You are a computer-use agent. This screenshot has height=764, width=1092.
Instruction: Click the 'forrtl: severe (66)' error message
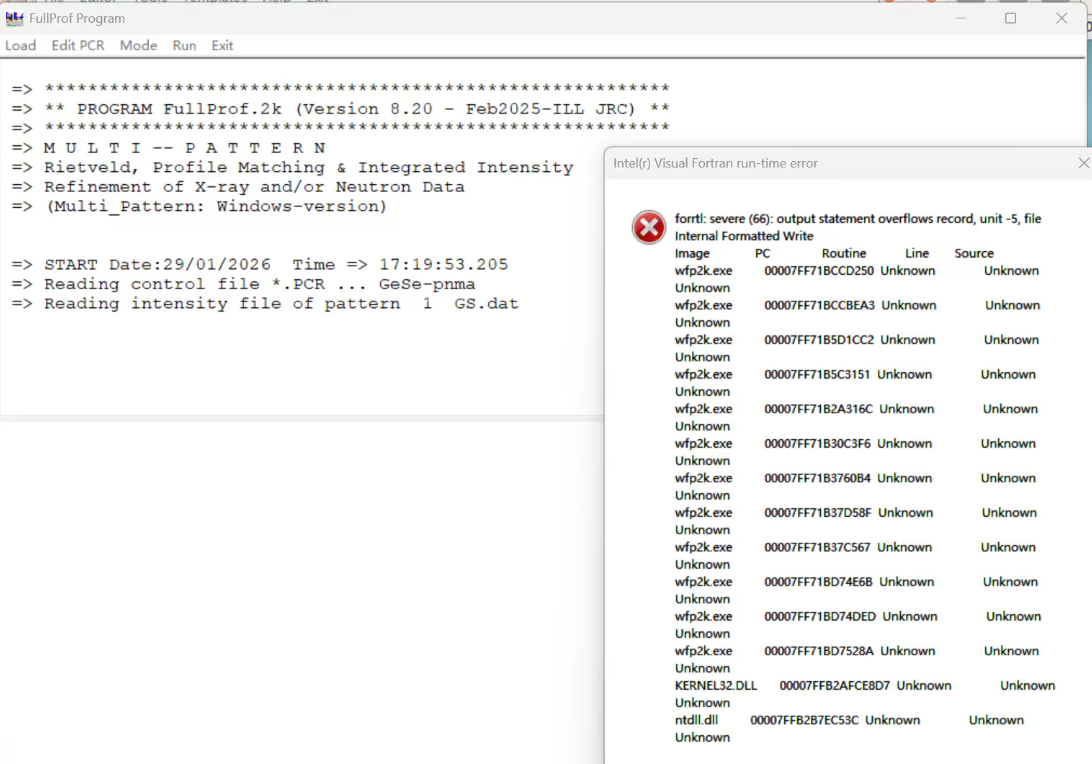point(858,219)
